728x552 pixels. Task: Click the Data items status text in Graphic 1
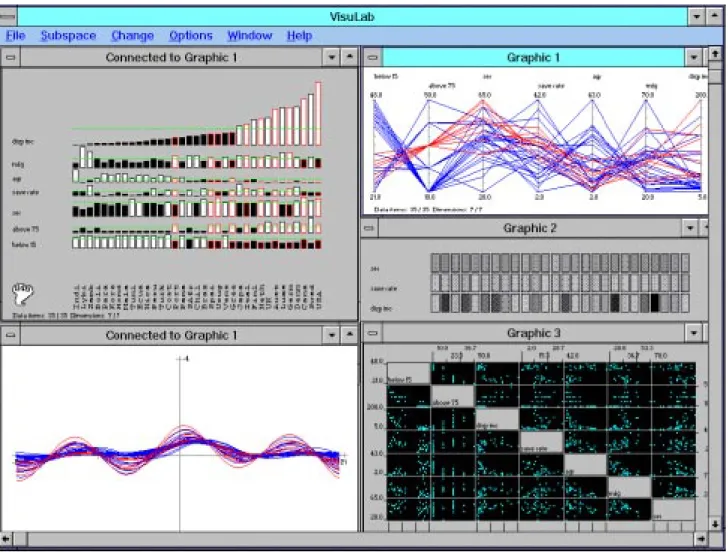pos(428,210)
